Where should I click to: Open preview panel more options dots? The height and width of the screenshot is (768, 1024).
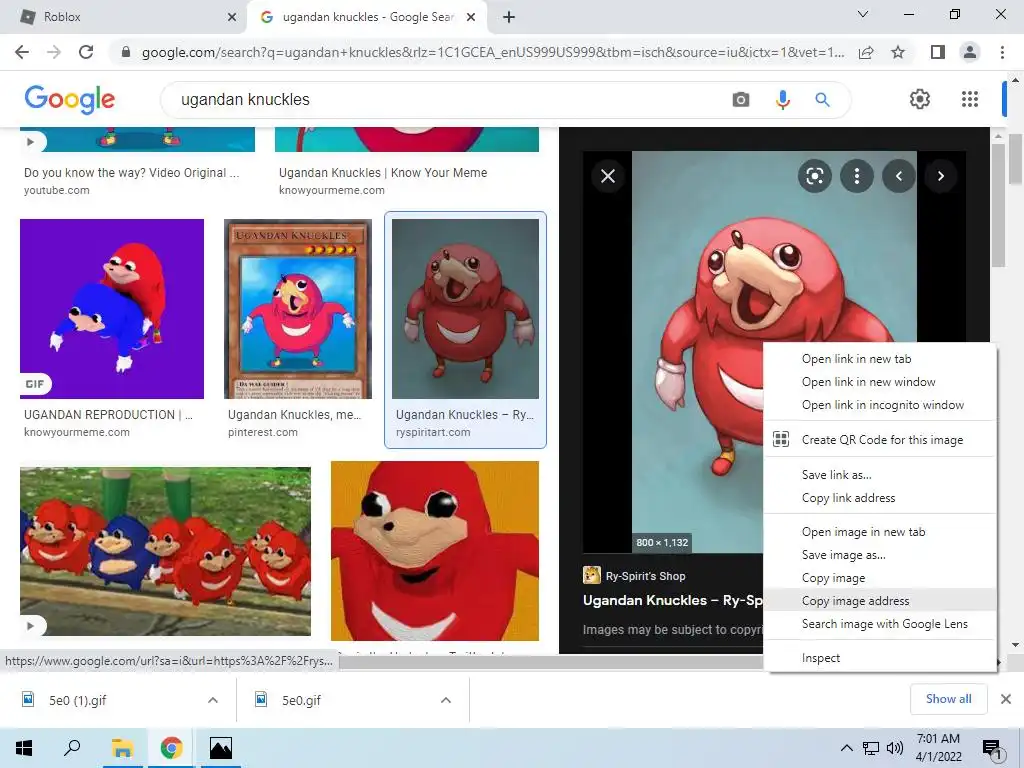pos(857,176)
